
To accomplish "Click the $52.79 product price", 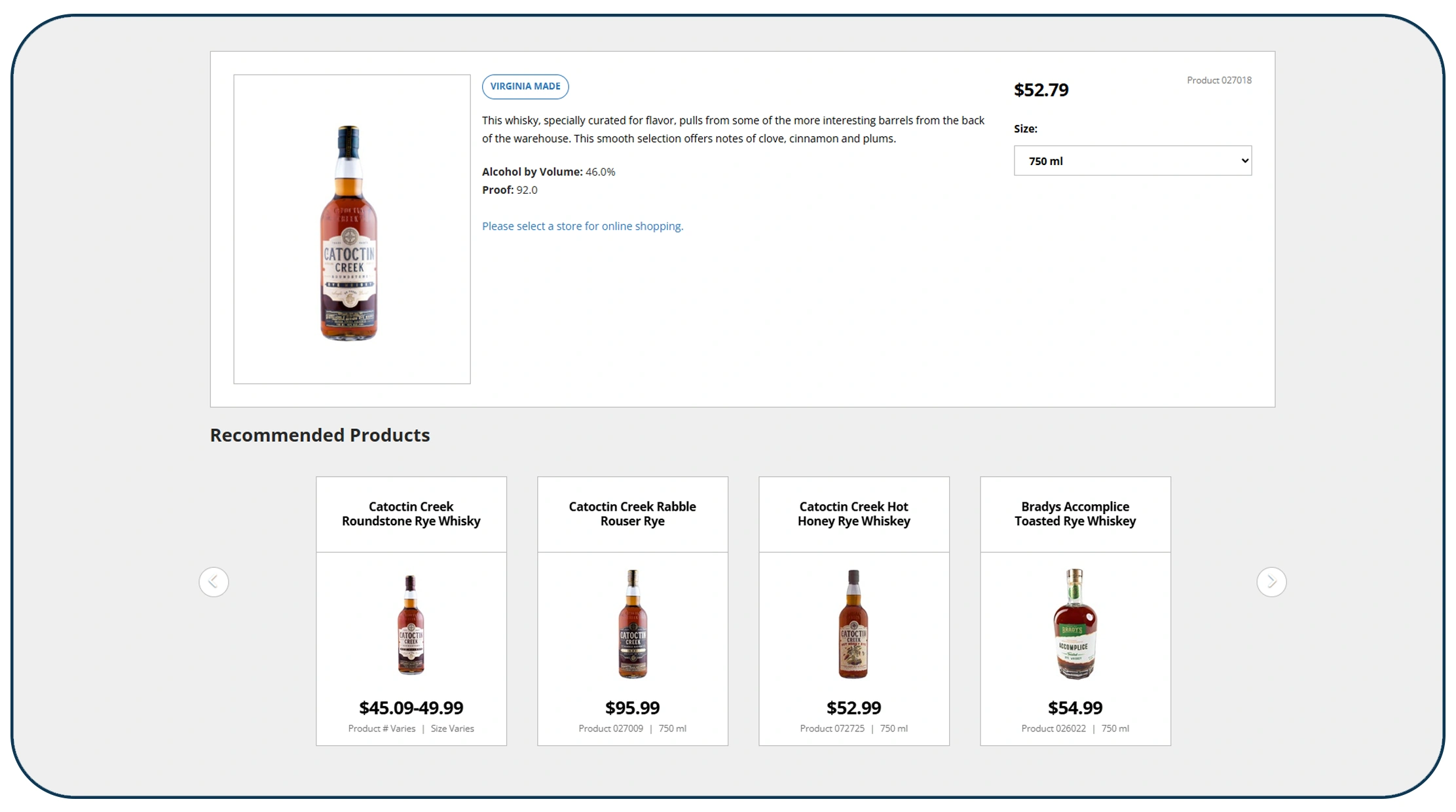I will pyautogui.click(x=1041, y=90).
